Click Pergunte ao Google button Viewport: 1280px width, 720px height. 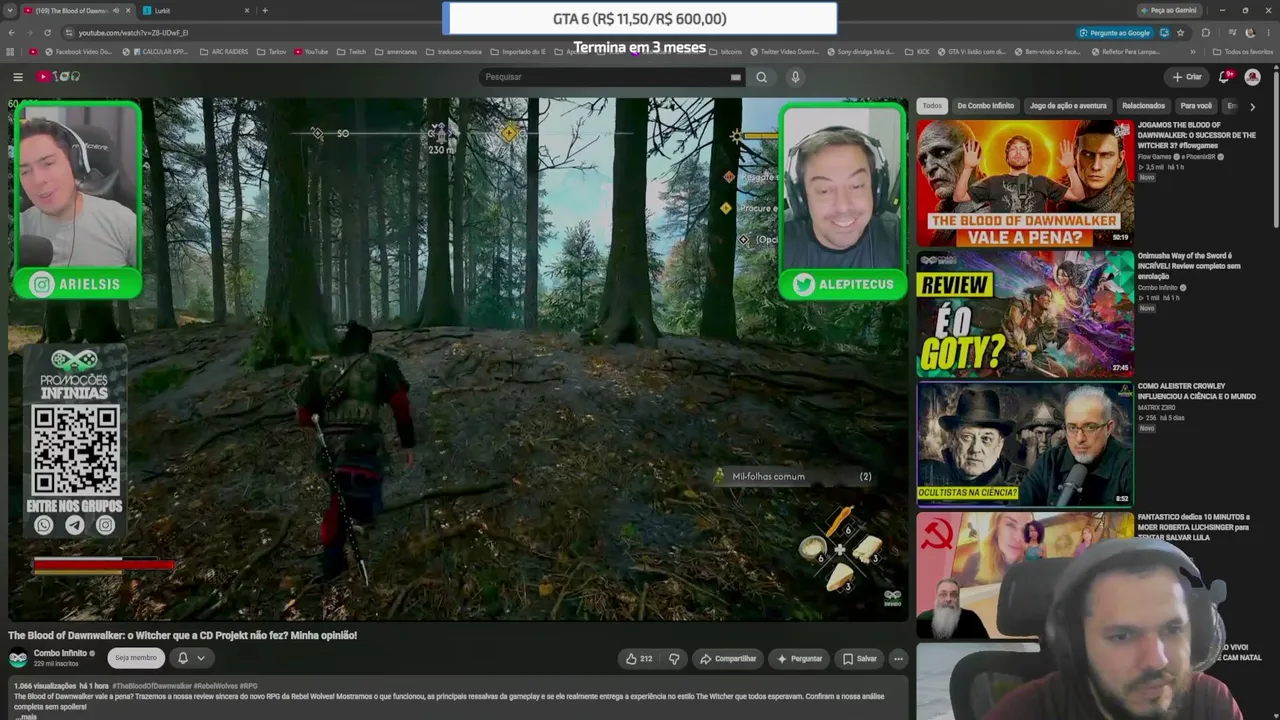(x=1113, y=32)
